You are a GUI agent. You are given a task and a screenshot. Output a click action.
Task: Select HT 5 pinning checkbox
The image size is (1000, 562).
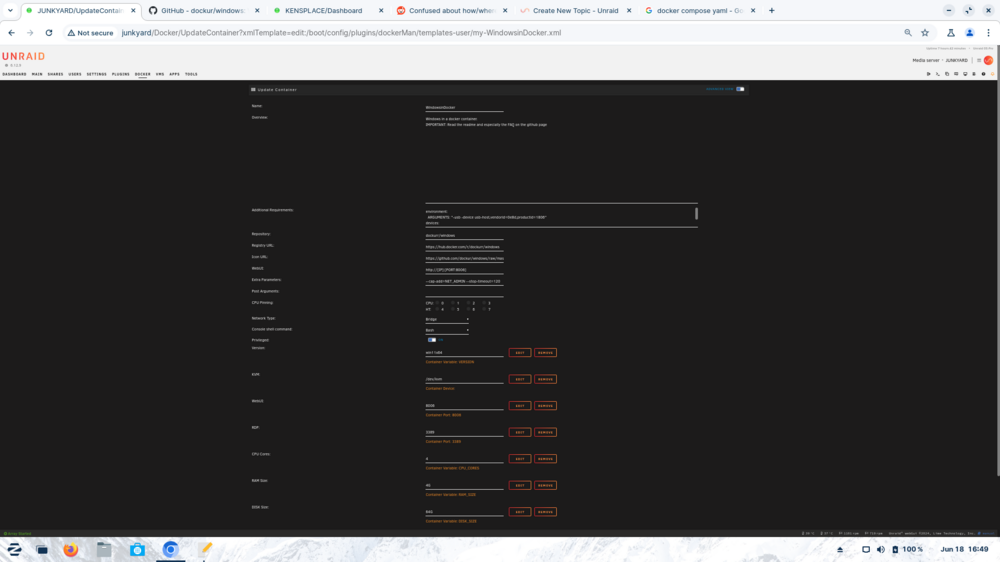pos(453,309)
